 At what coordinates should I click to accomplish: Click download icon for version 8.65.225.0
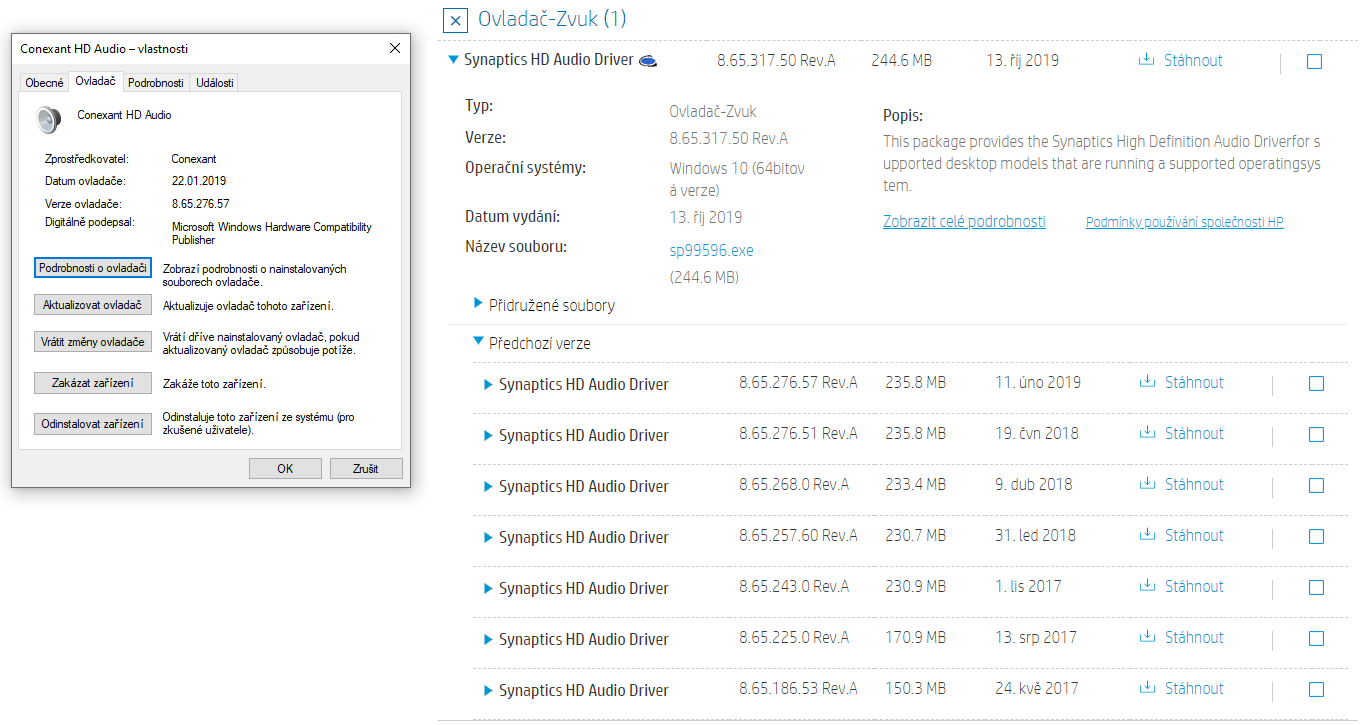pyautogui.click(x=1147, y=637)
